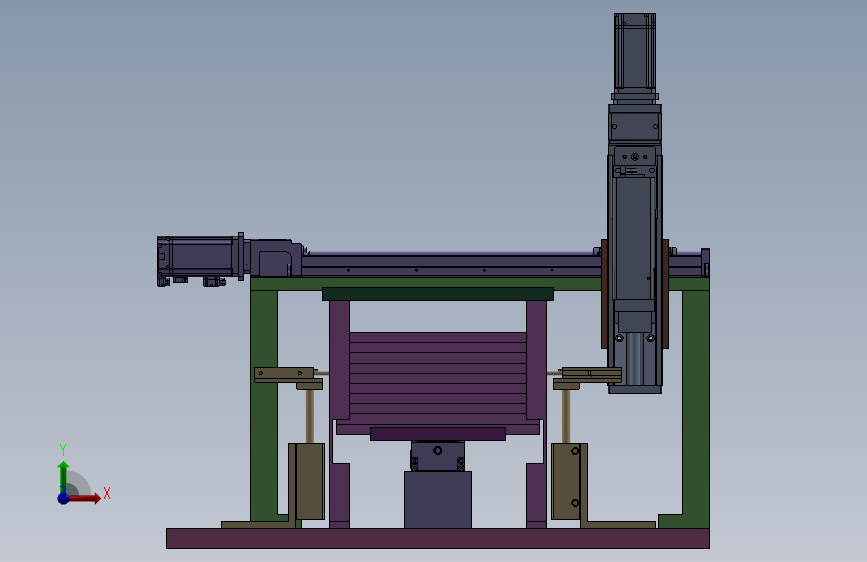Click the blue Z axis ball of the triad
This screenshot has height=562, width=867.
64,498
